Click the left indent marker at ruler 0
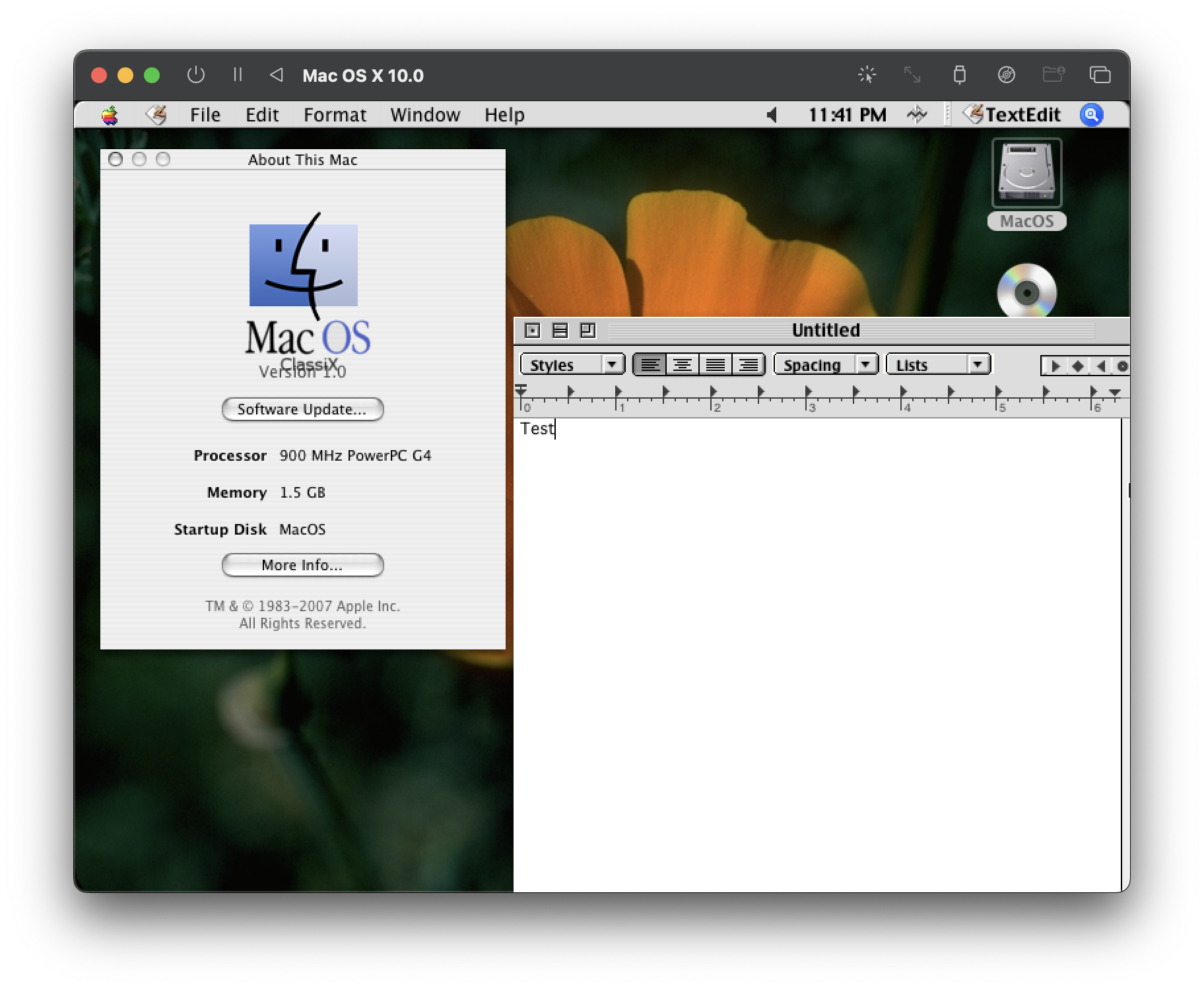 (521, 390)
